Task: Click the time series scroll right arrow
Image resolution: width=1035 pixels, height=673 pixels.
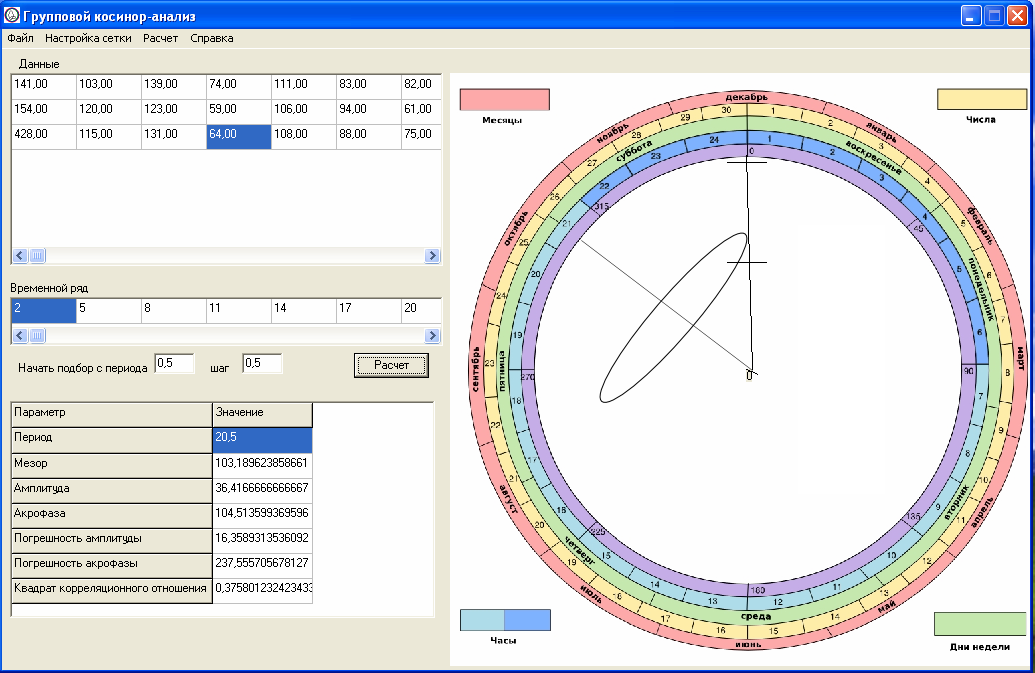Action: pos(432,336)
